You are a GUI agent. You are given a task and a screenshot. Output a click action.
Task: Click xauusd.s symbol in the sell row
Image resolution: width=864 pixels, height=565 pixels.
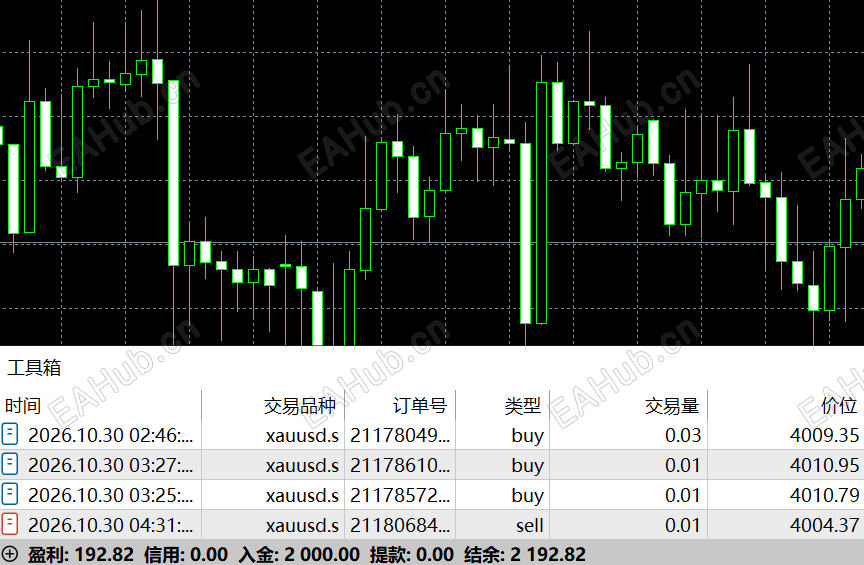[x=302, y=525]
